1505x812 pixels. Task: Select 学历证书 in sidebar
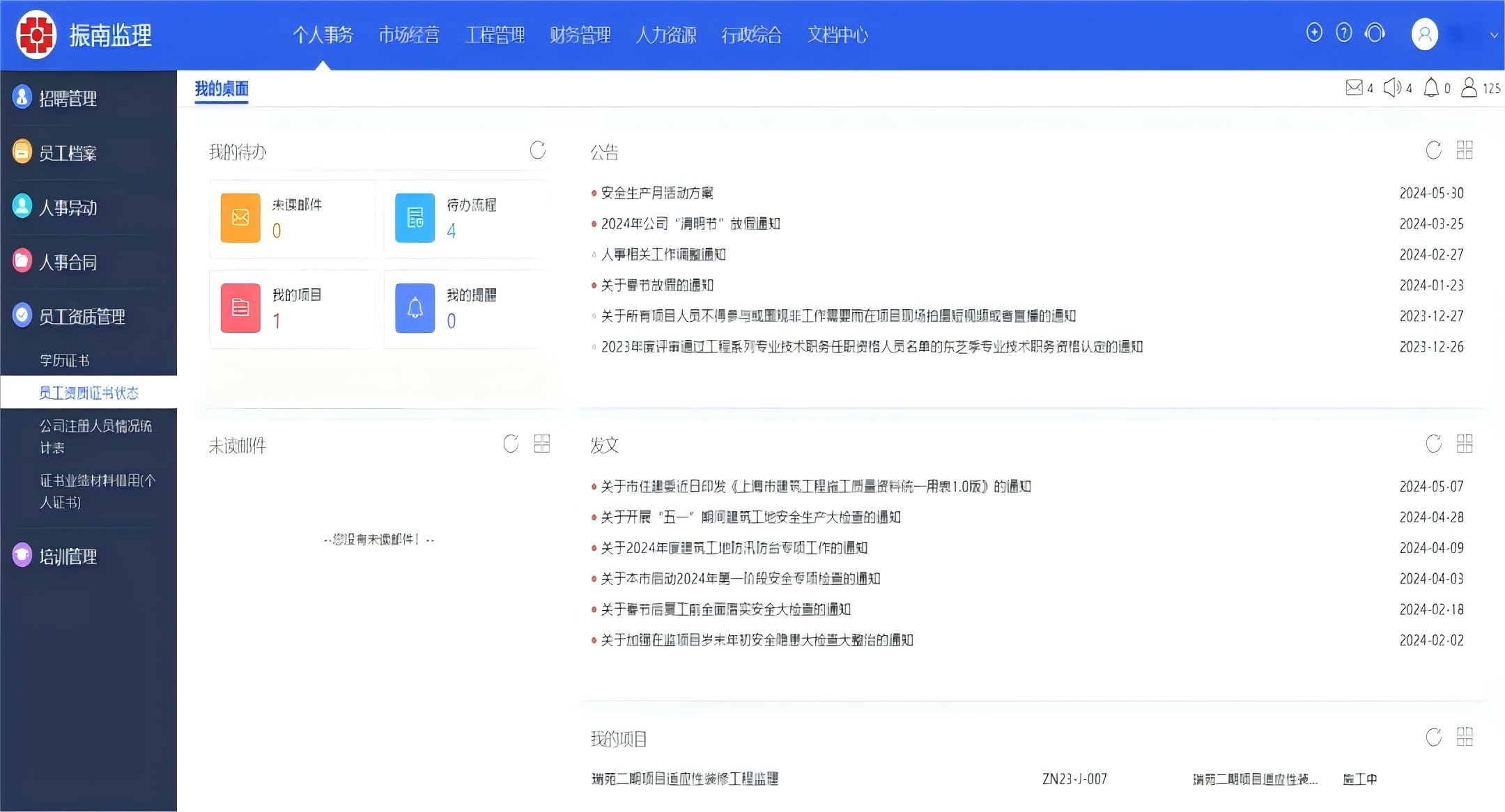pyautogui.click(x=65, y=361)
